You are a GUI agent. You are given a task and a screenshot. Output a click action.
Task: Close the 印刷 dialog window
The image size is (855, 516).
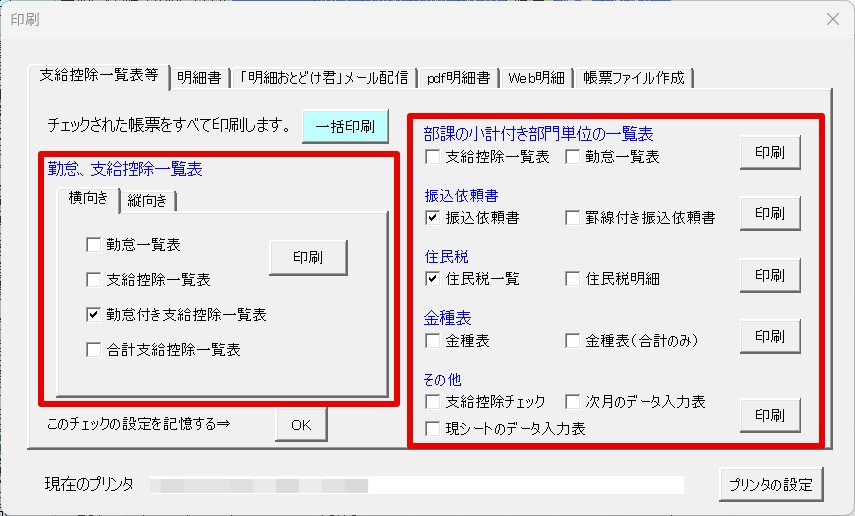(x=833, y=19)
